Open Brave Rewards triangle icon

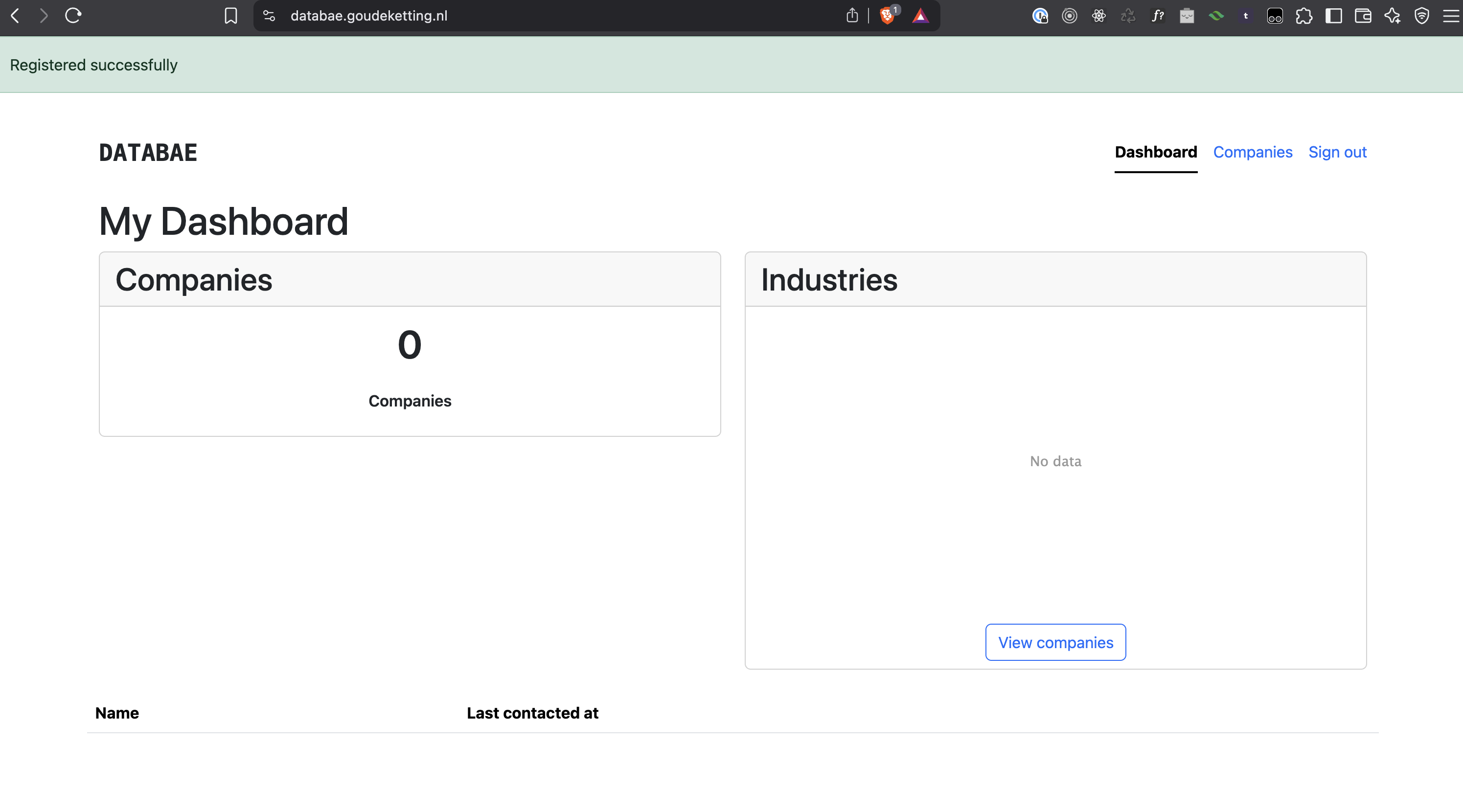[x=920, y=15]
